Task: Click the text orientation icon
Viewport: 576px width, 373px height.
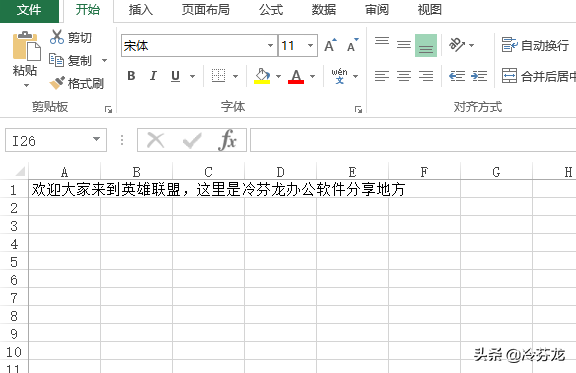Action: pyautogui.click(x=457, y=45)
